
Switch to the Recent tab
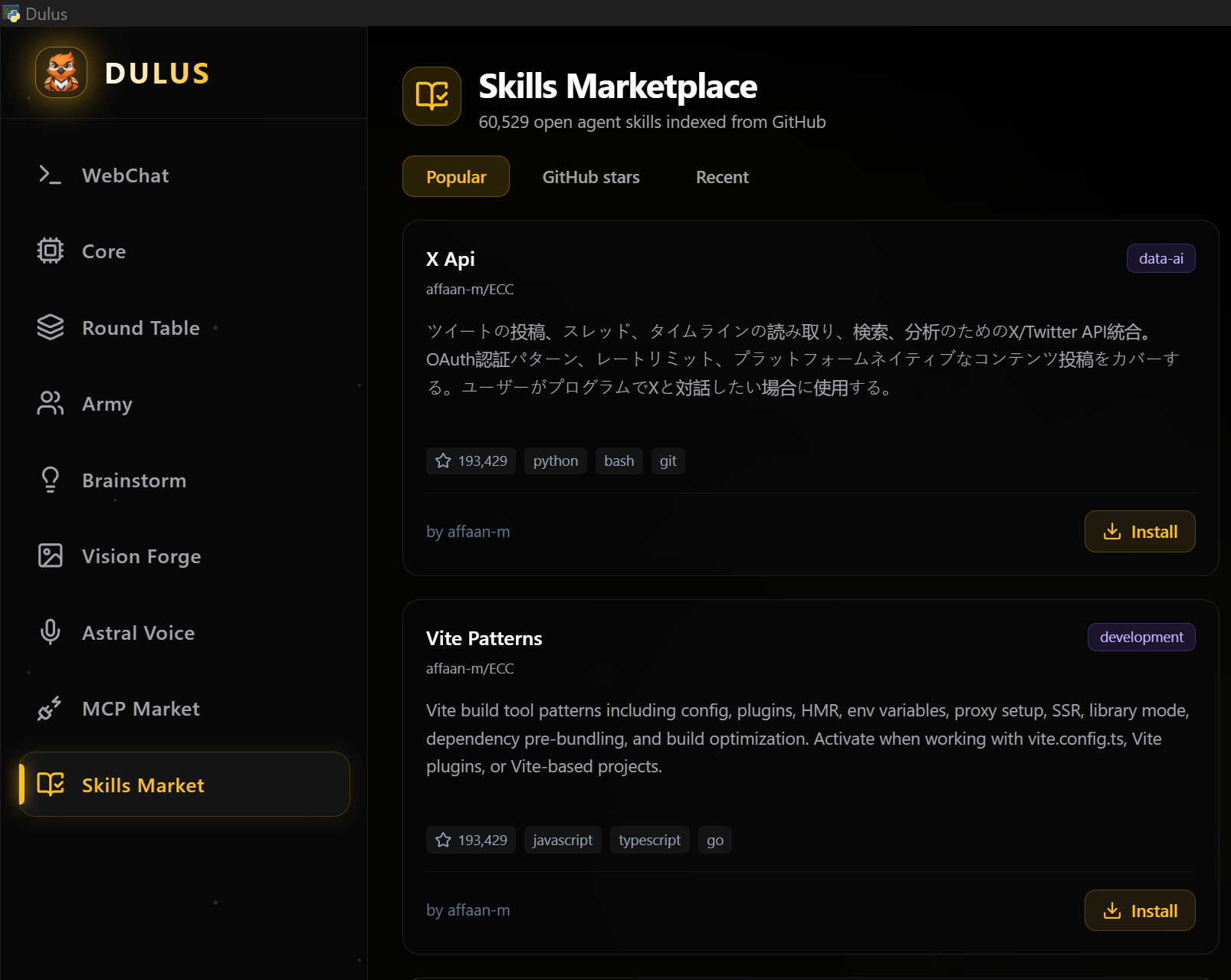[722, 177]
